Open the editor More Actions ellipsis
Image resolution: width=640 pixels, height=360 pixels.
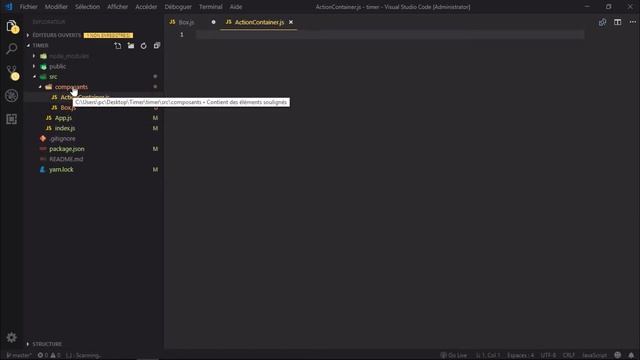point(633,22)
